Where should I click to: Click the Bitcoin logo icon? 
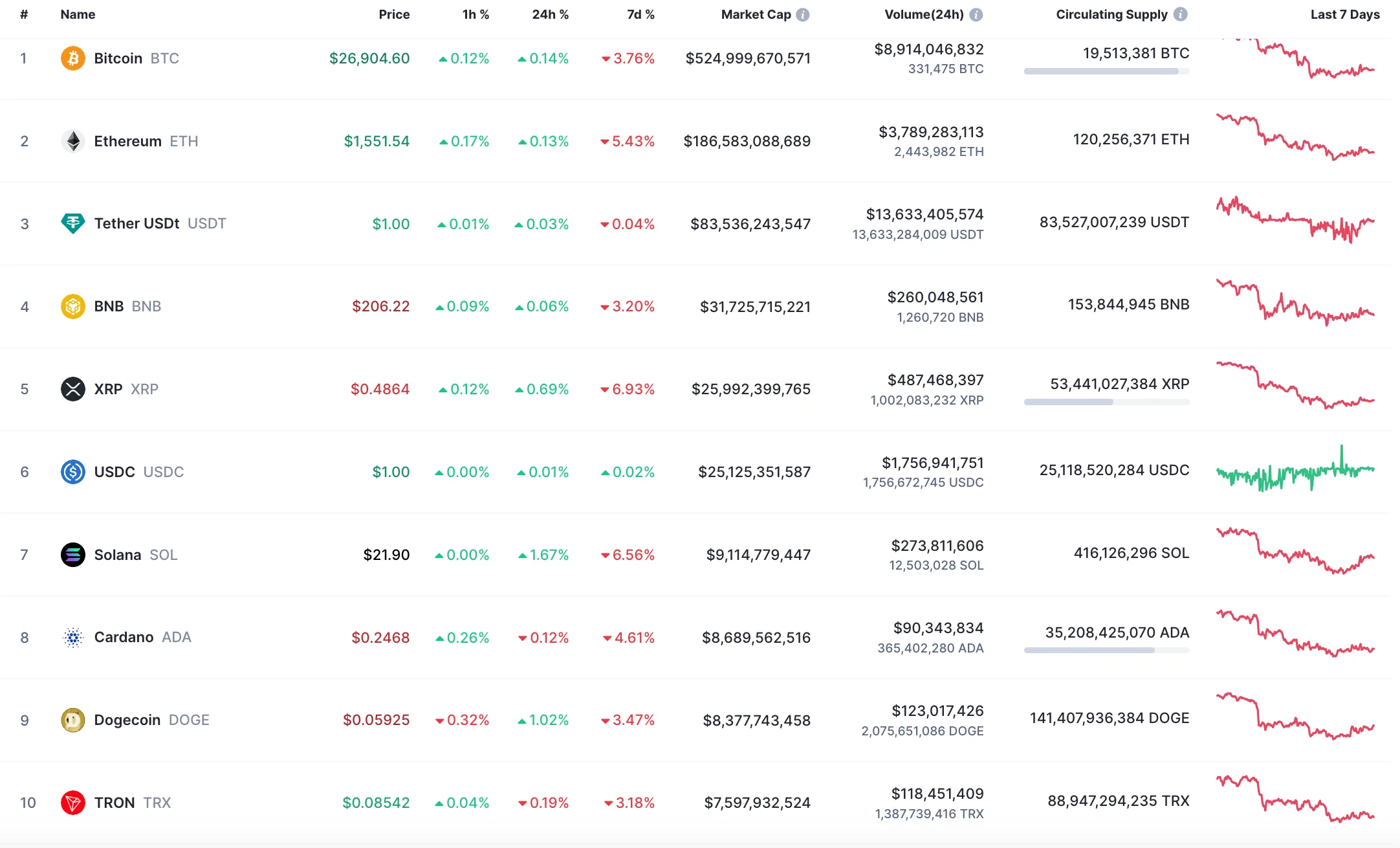click(x=73, y=58)
